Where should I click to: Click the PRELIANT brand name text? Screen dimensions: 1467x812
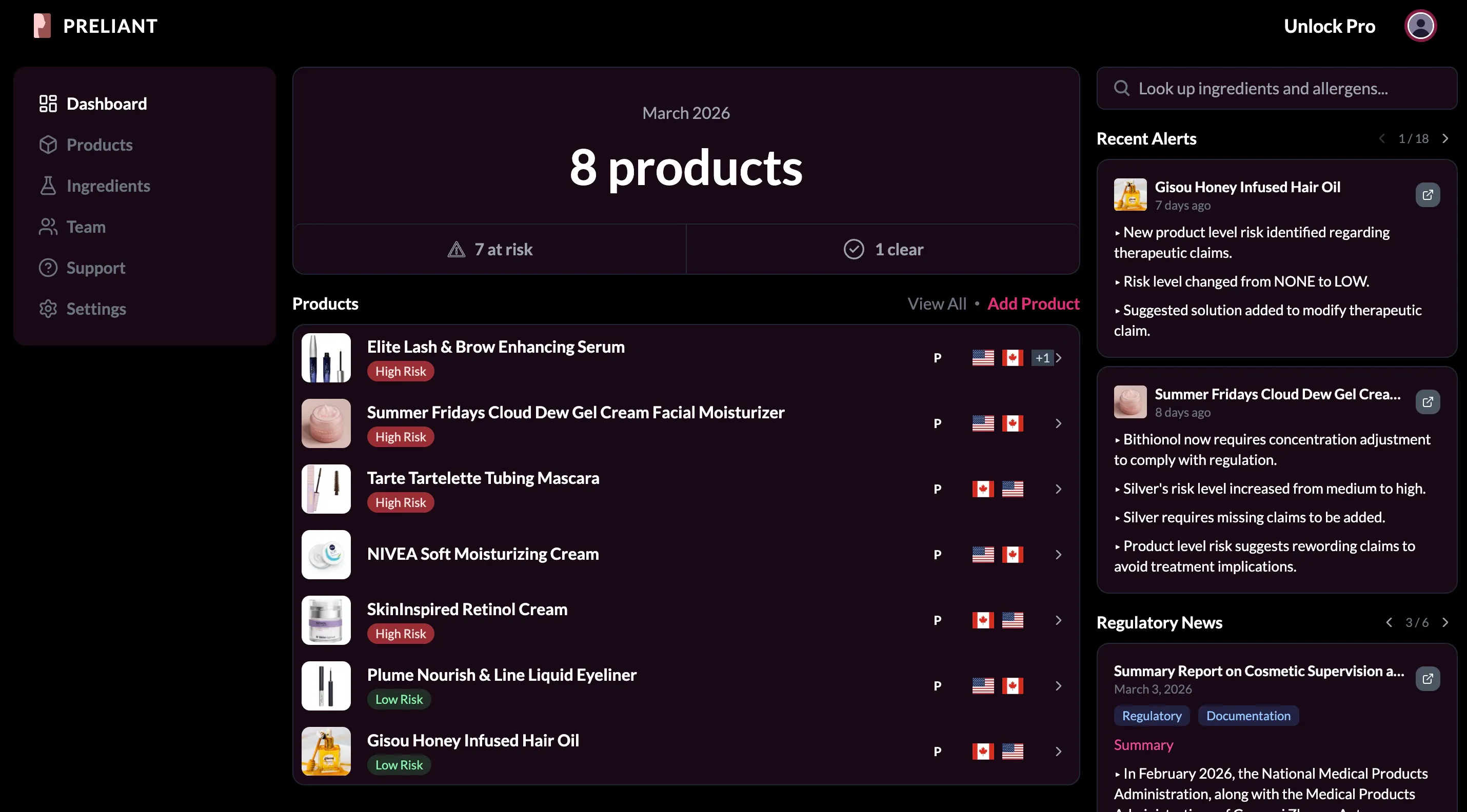110,26
